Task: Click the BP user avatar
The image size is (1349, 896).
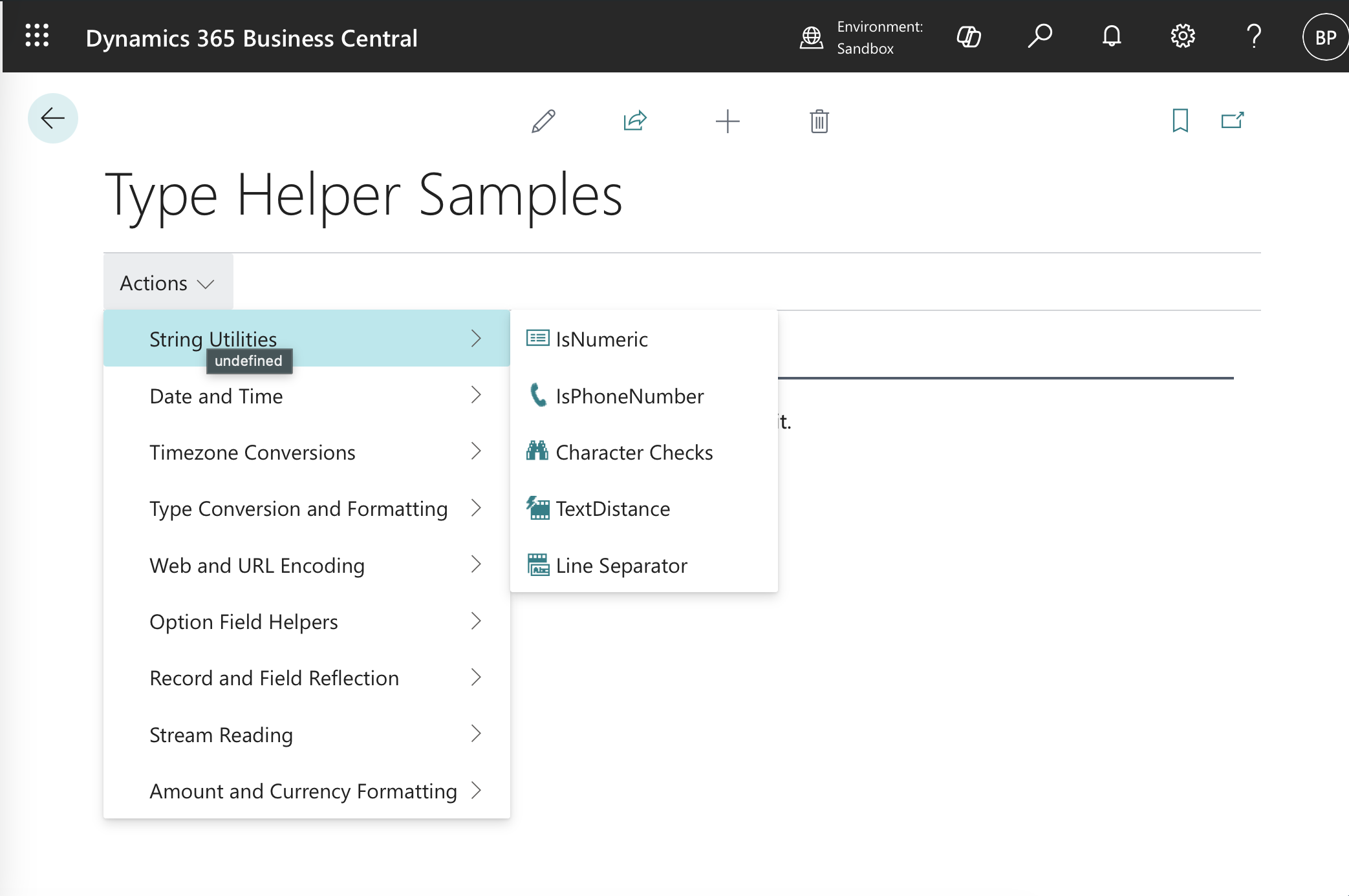Action: tap(1324, 37)
